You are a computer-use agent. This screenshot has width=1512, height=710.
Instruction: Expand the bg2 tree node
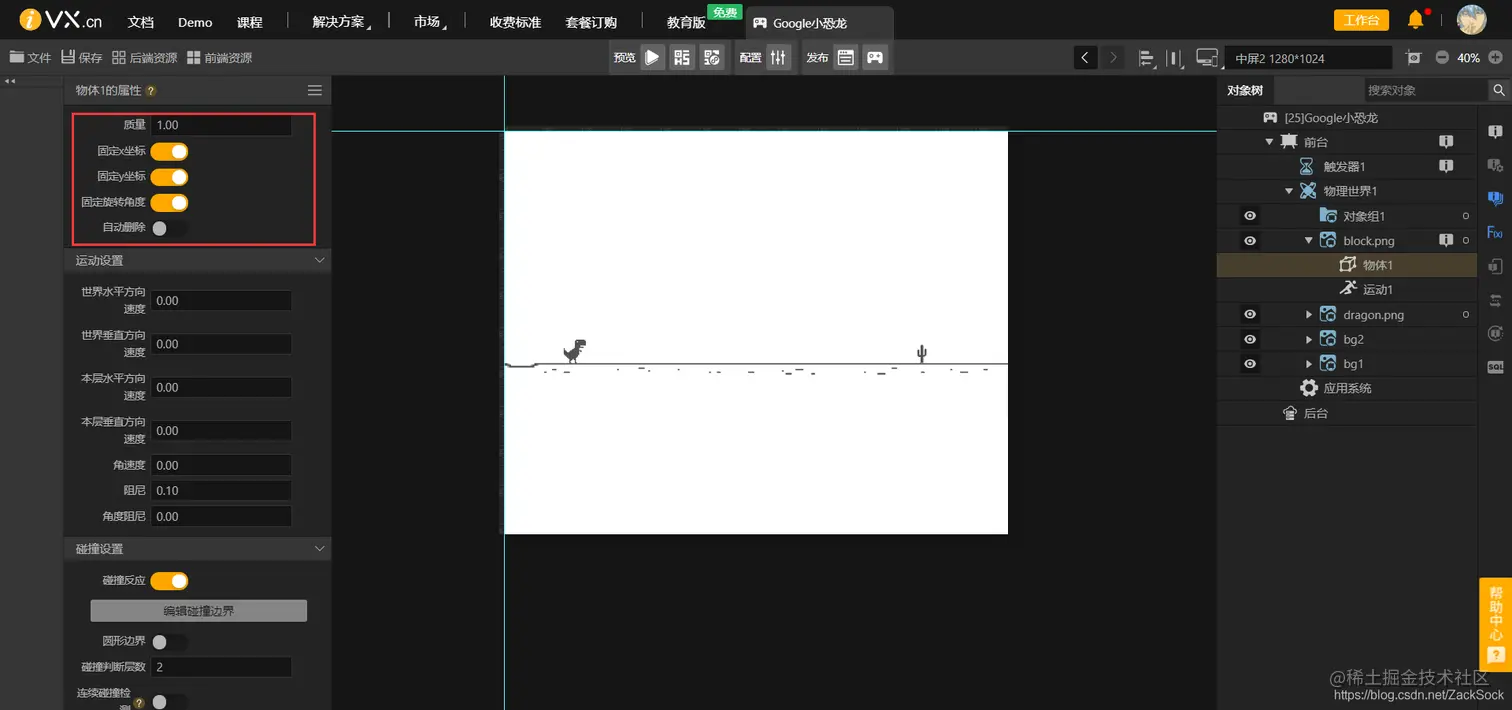pos(1309,340)
